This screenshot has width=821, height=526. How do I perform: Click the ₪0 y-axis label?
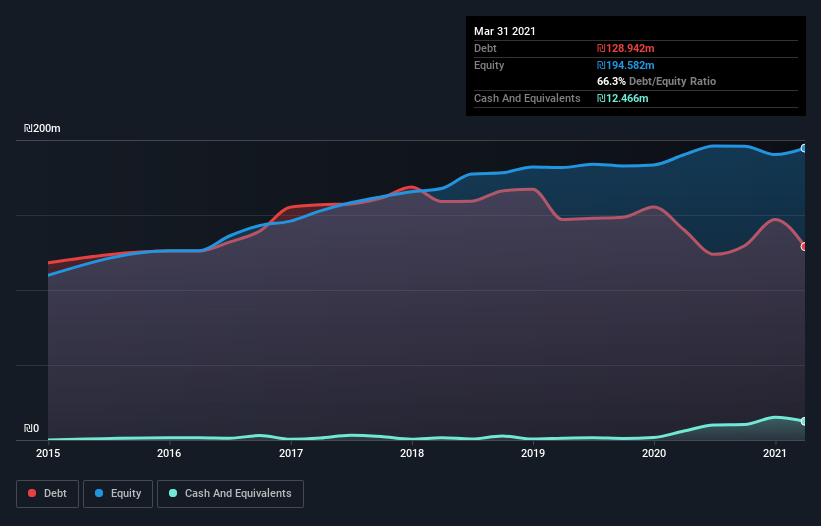[x=31, y=428]
